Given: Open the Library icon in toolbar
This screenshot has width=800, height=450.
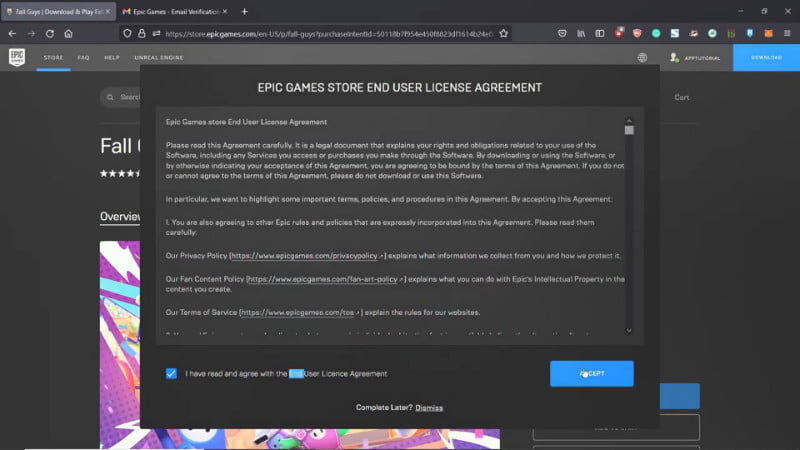Looking at the screenshot, I should pyautogui.click(x=581, y=34).
